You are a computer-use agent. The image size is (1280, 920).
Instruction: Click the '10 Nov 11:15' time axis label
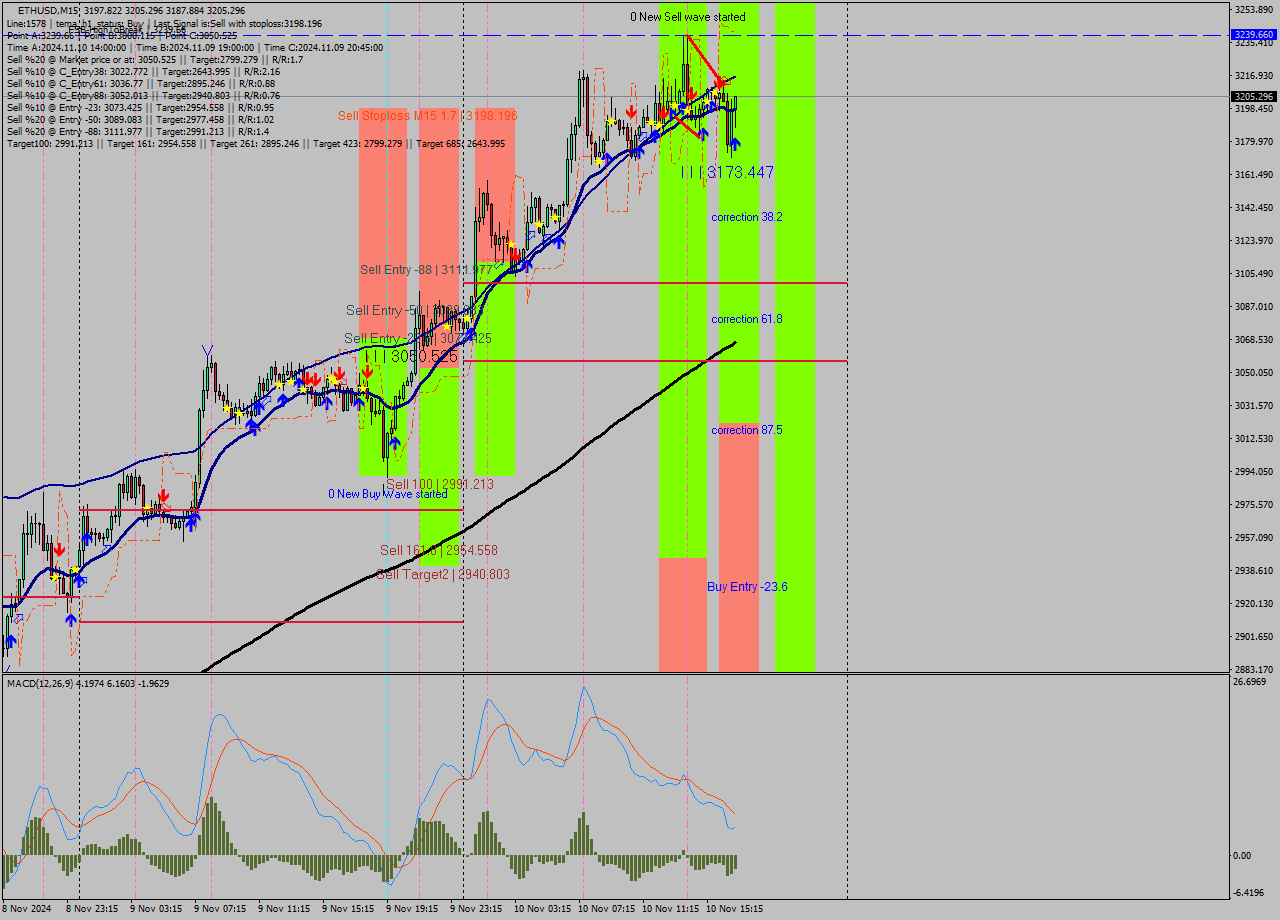[671, 909]
